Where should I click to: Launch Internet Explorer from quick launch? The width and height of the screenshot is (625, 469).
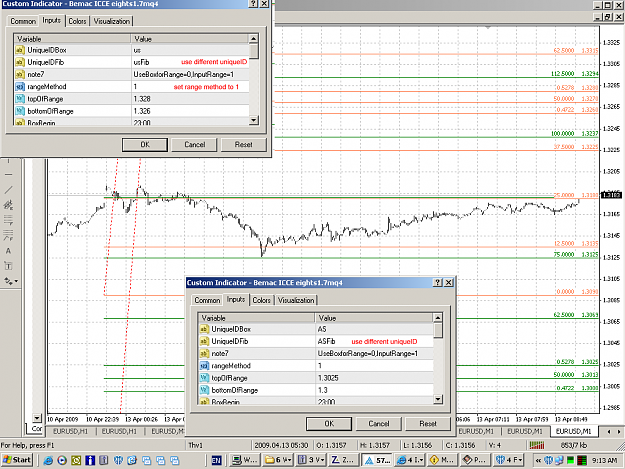pos(48,460)
